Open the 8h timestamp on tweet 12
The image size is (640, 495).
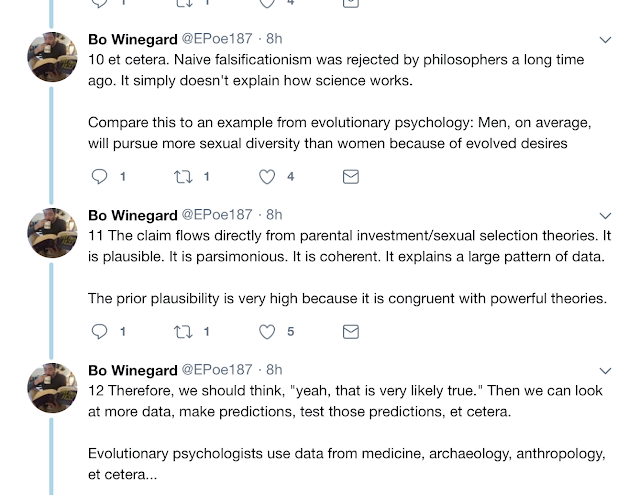272,370
